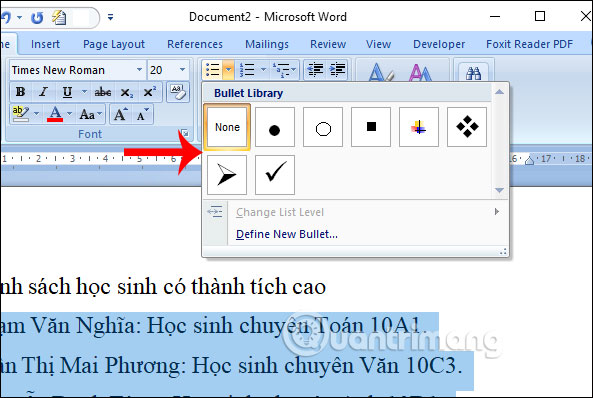The height and width of the screenshot is (398, 593).
Task: Toggle Underline formatting
Action: point(67,92)
